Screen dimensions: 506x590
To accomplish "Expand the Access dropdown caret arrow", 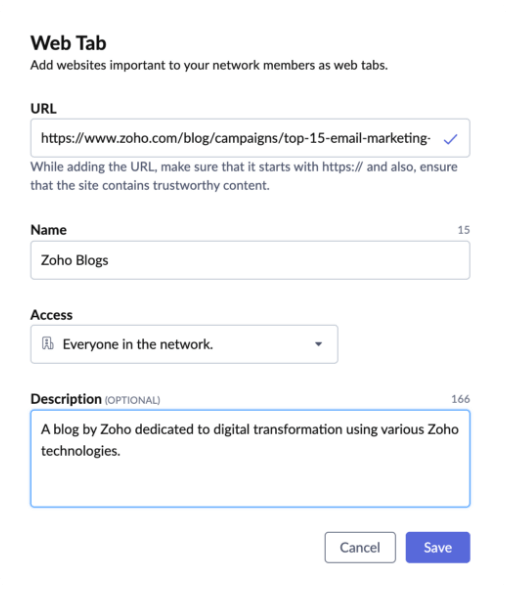I will tap(318, 344).
